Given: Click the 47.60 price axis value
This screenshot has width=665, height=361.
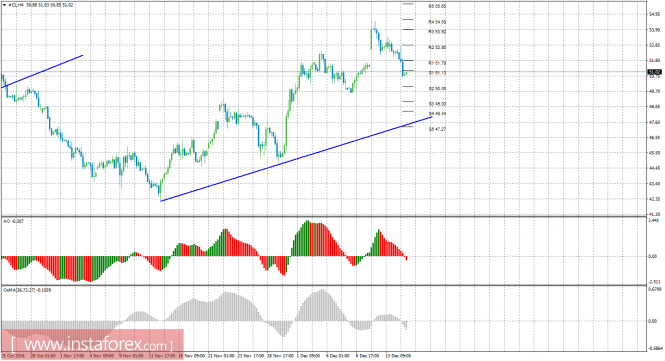Looking at the screenshot, I should [654, 122].
